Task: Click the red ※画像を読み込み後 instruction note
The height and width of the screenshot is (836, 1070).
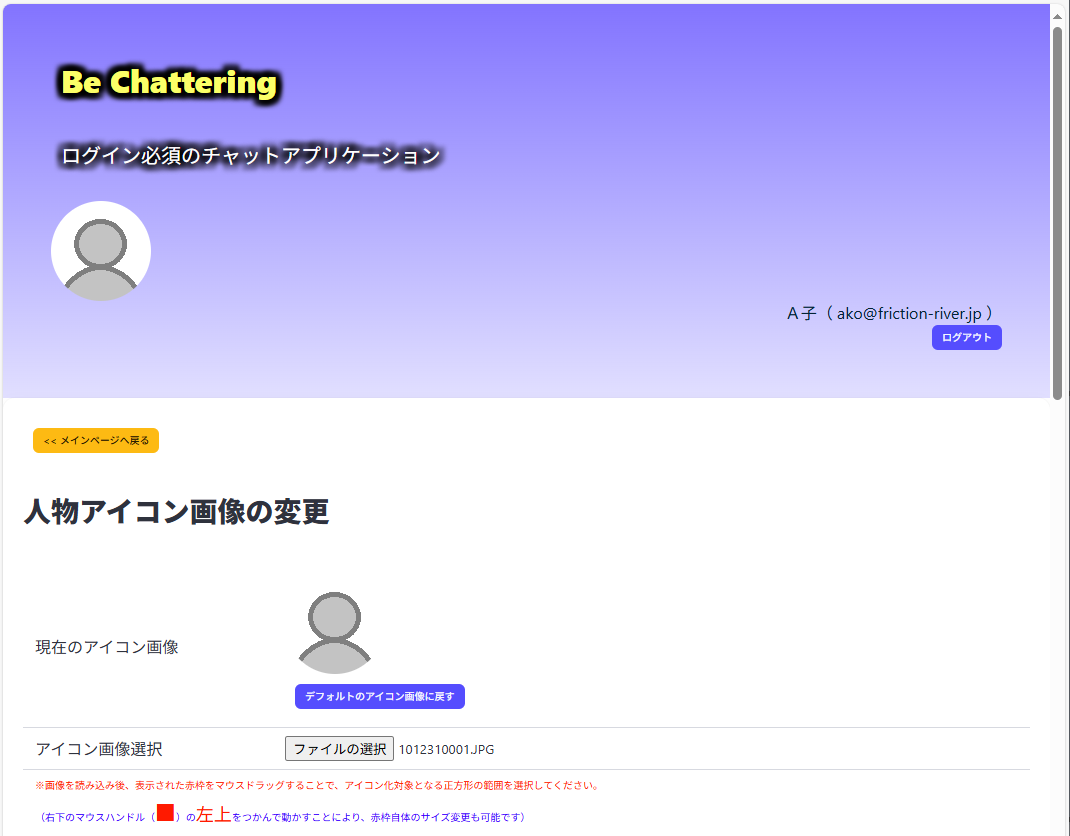Action: (x=318, y=785)
